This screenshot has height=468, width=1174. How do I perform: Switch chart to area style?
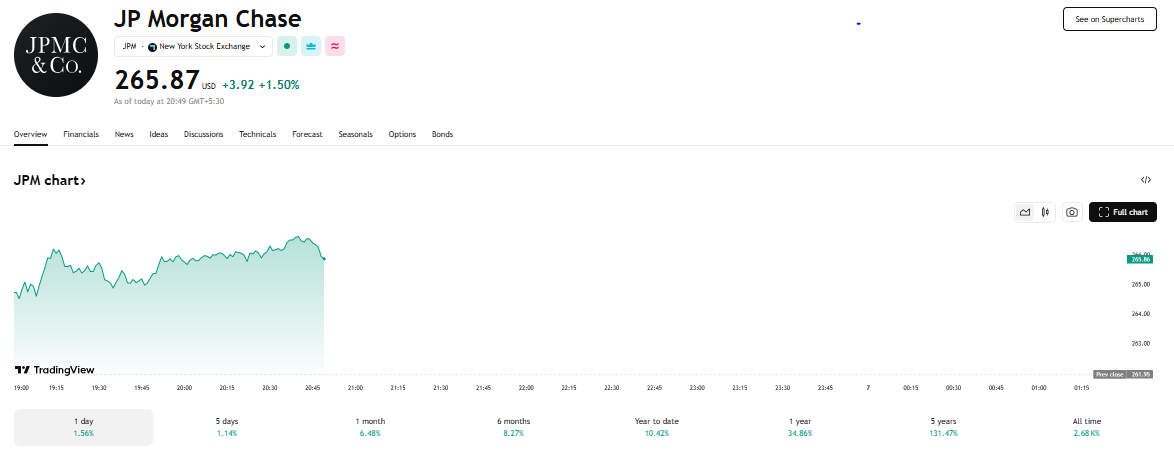coord(1025,213)
